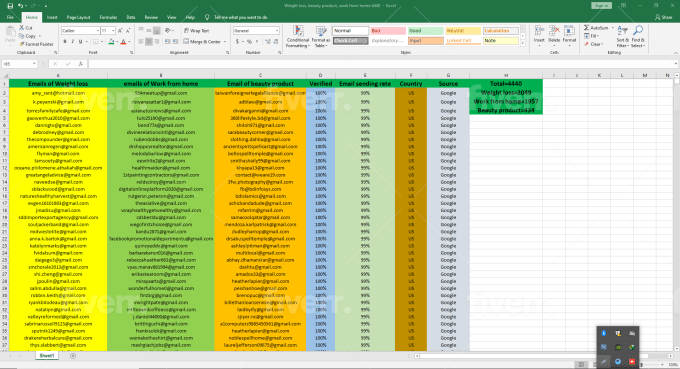Open the Font dialog launcher
The width and height of the screenshot is (680, 369).
click(131, 52)
